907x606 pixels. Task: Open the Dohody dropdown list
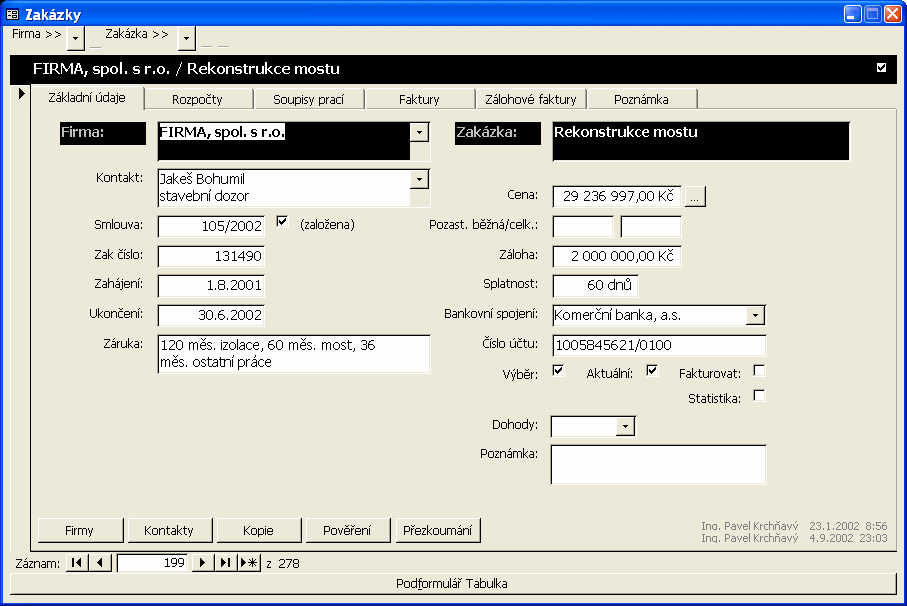(x=626, y=426)
